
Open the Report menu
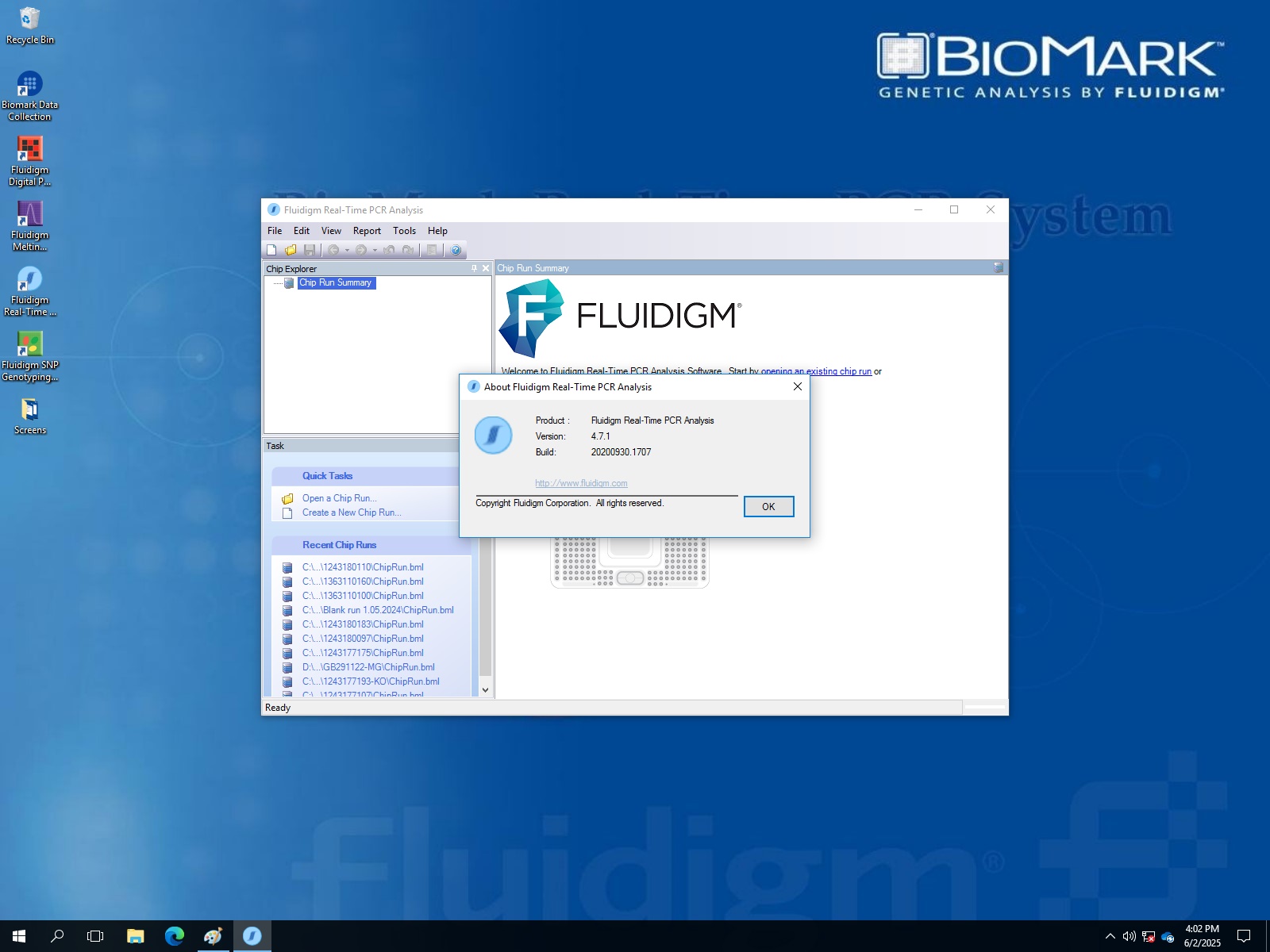pyautogui.click(x=367, y=231)
